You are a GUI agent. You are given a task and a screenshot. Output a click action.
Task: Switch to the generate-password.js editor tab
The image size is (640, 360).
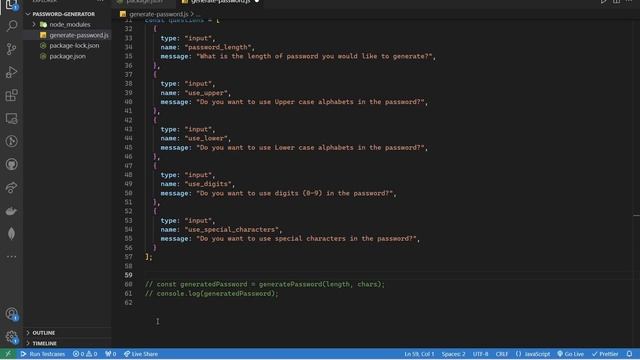(220, 2)
